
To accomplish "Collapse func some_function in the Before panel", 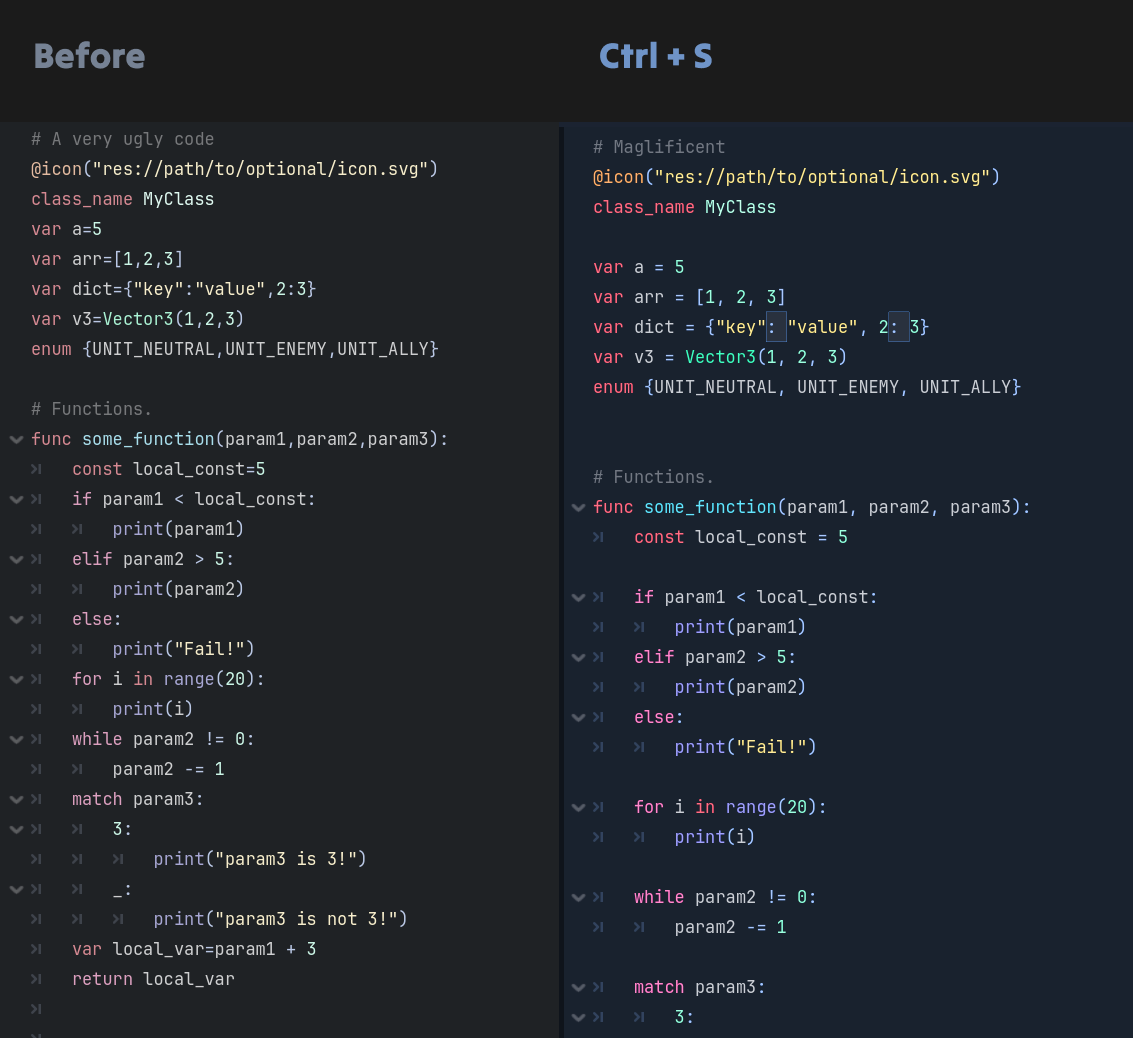I will click(16, 439).
